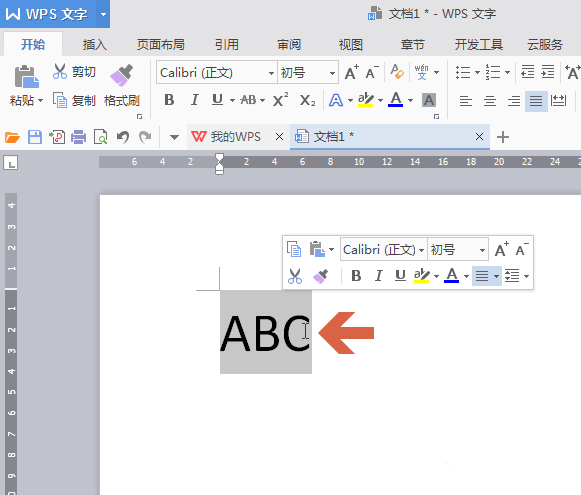Click the print icon in quick toolbar
581x495 pixels.
(79, 137)
